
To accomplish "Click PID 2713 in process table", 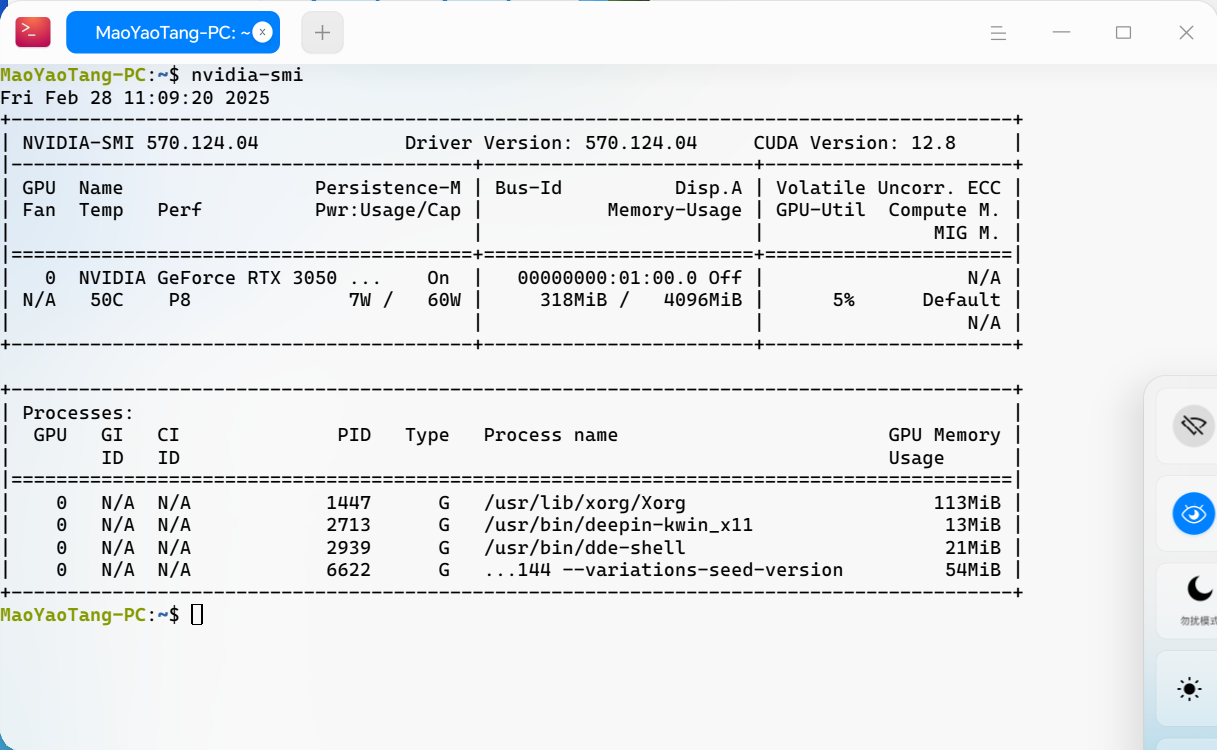I will pos(348,525).
